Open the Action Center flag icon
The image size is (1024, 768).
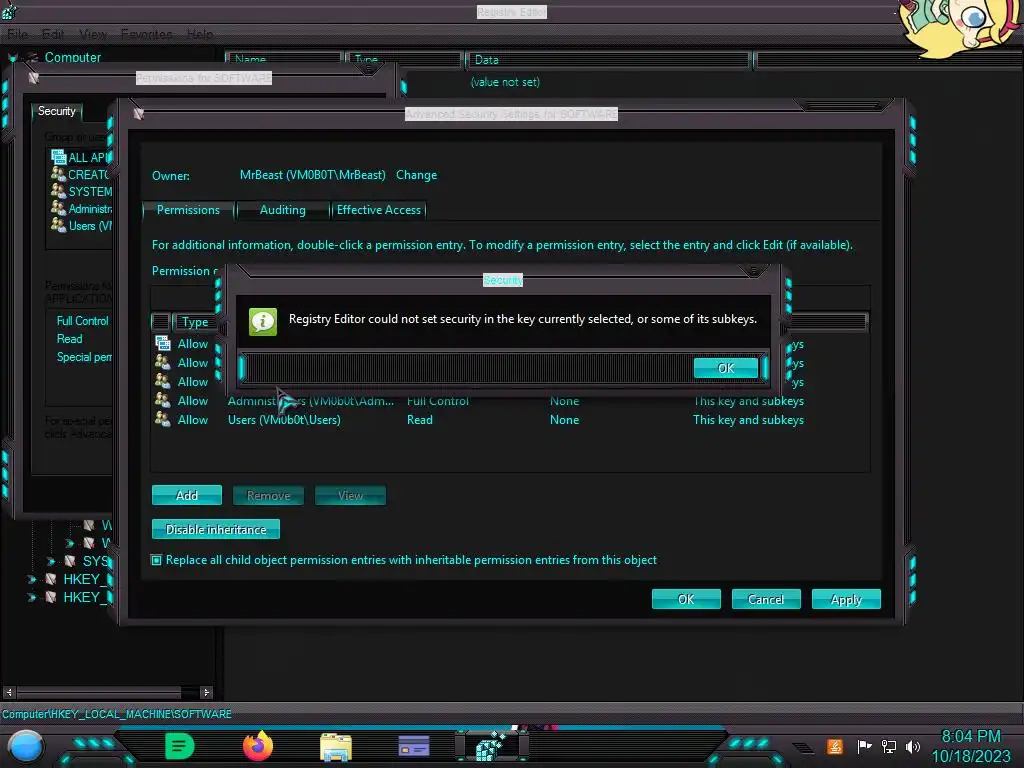864,746
